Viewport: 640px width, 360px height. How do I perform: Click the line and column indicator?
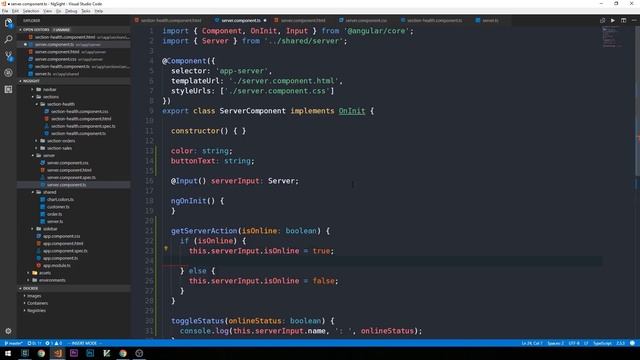[532, 343]
